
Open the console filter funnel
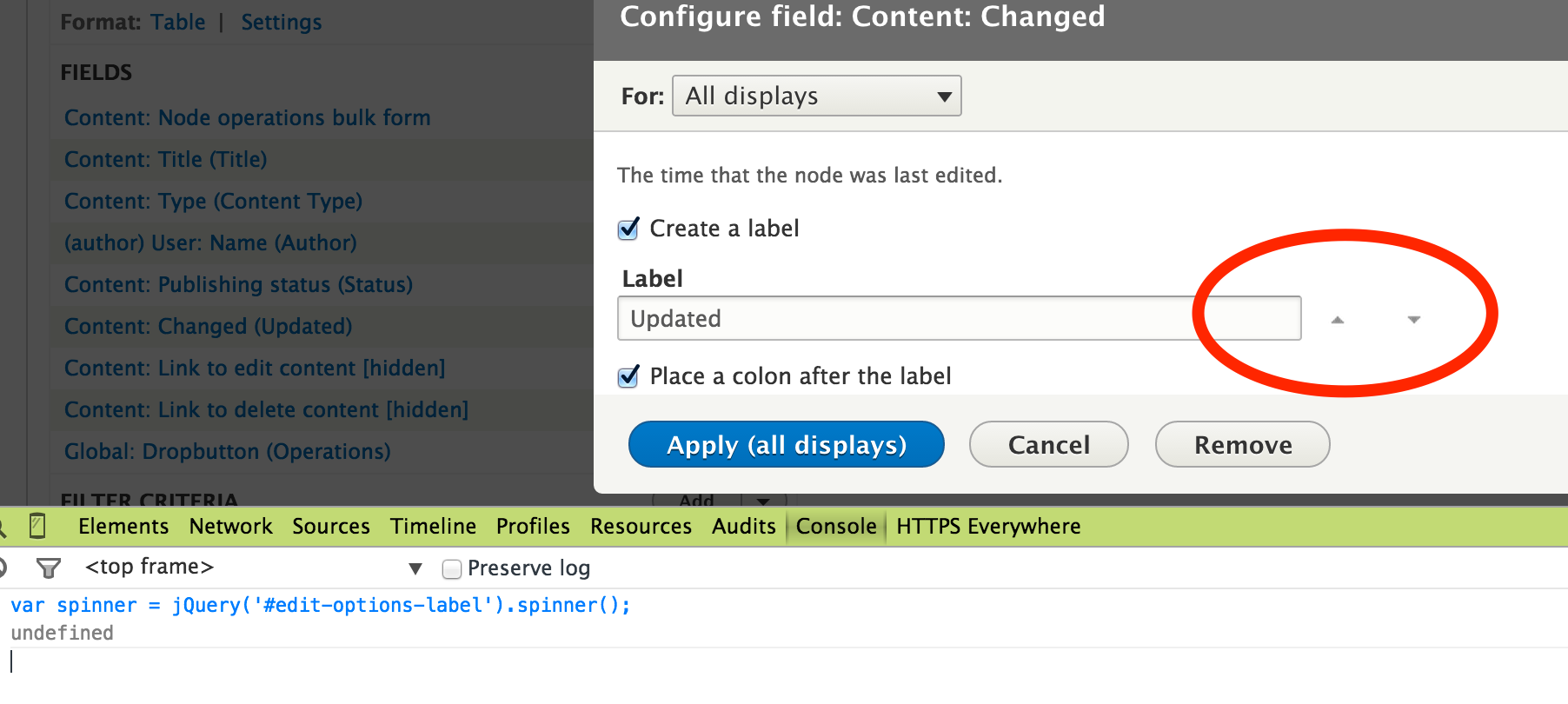point(50,567)
